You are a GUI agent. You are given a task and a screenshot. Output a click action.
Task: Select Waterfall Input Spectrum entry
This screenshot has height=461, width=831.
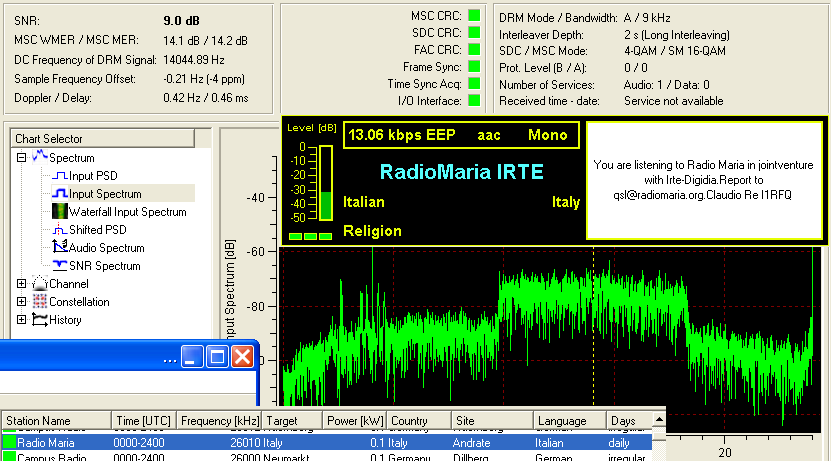128,211
